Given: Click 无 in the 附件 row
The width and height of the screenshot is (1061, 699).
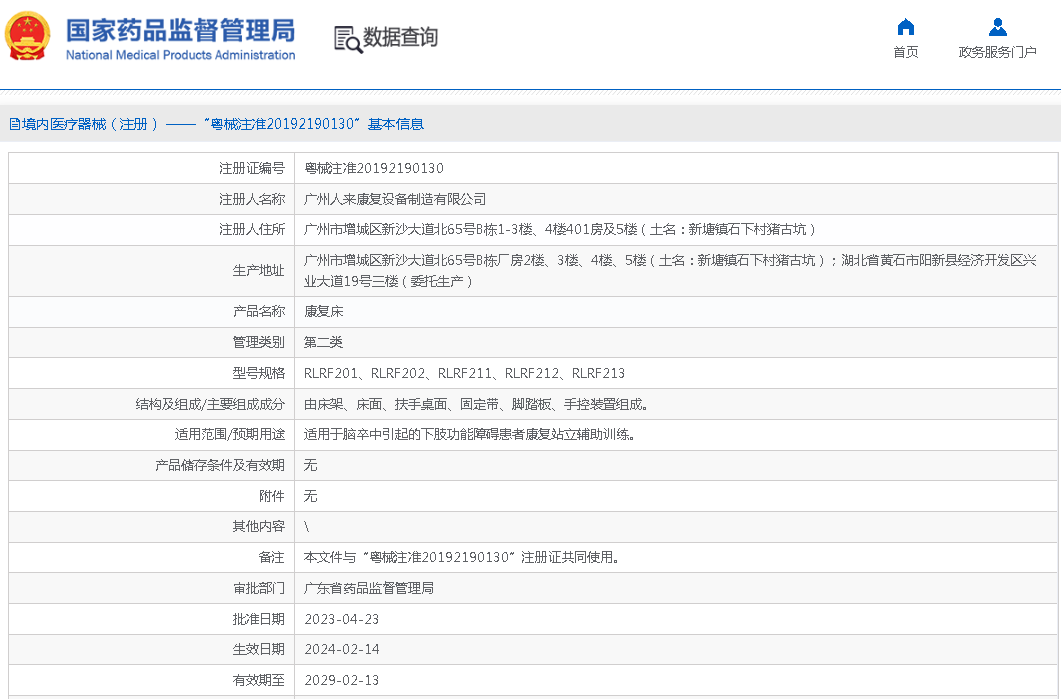Looking at the screenshot, I should point(311,496).
